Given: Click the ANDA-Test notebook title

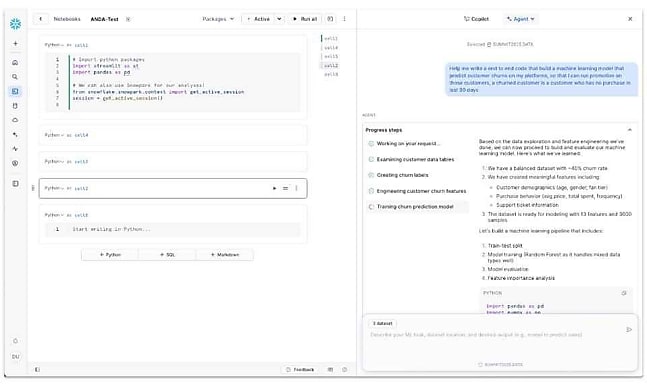Looking at the screenshot, I should pyautogui.click(x=104, y=19).
